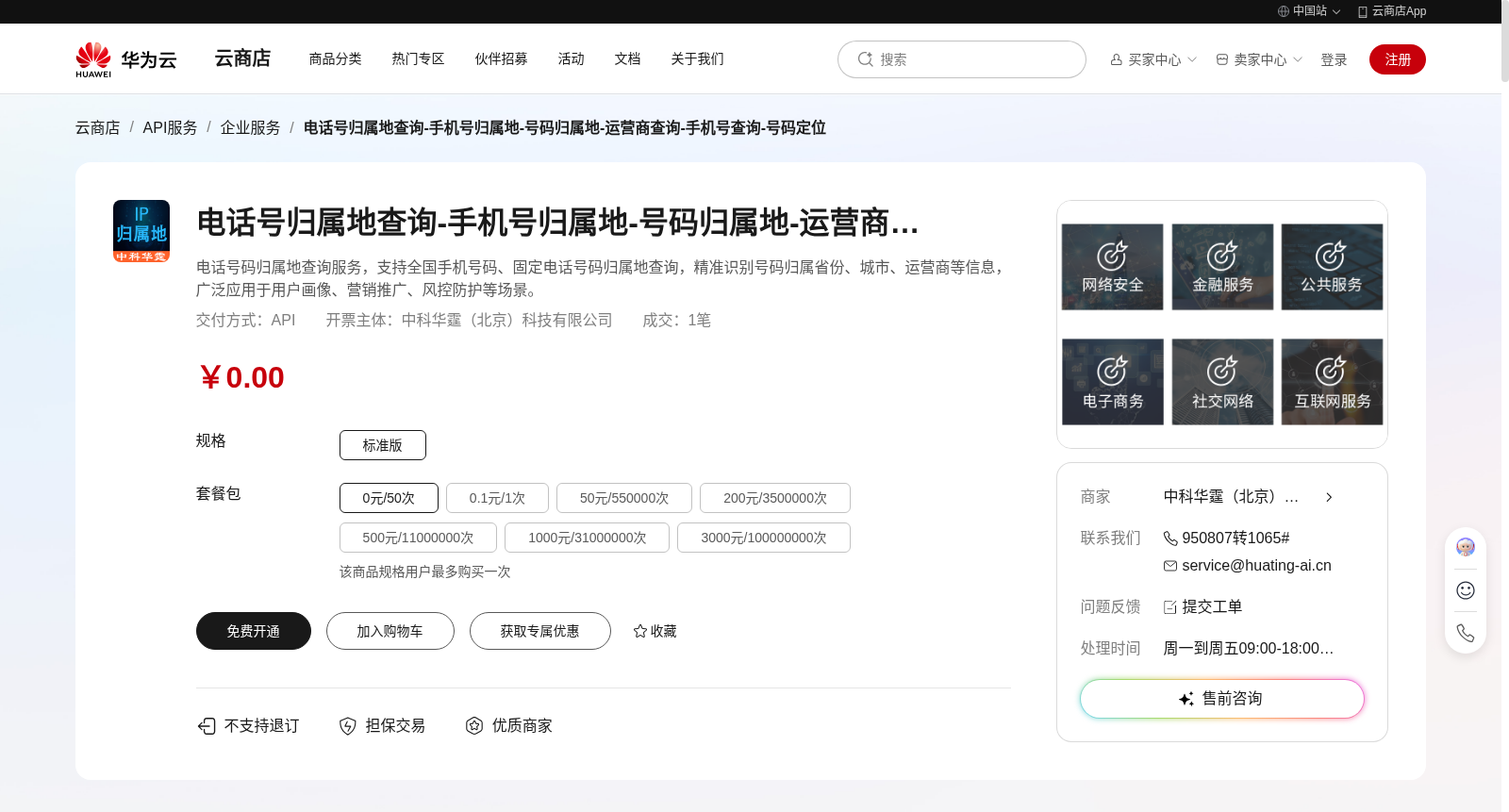This screenshot has height=812, width=1509.
Task: Click the search magnifier icon
Action: (x=865, y=59)
